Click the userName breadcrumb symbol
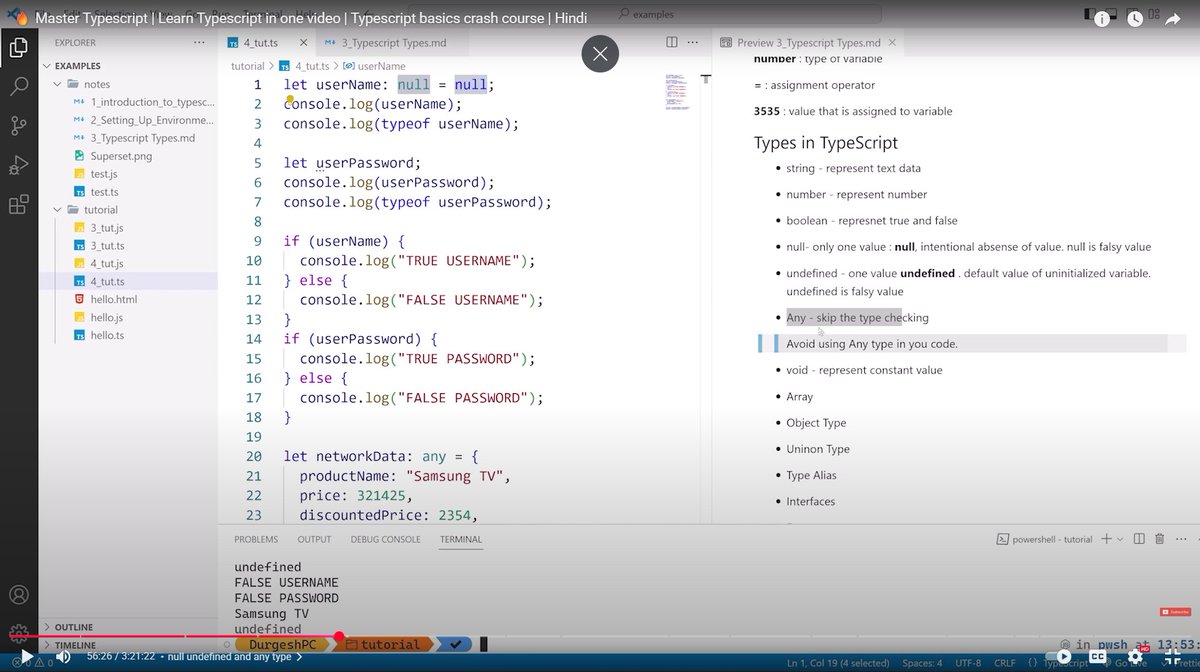 pos(374,66)
